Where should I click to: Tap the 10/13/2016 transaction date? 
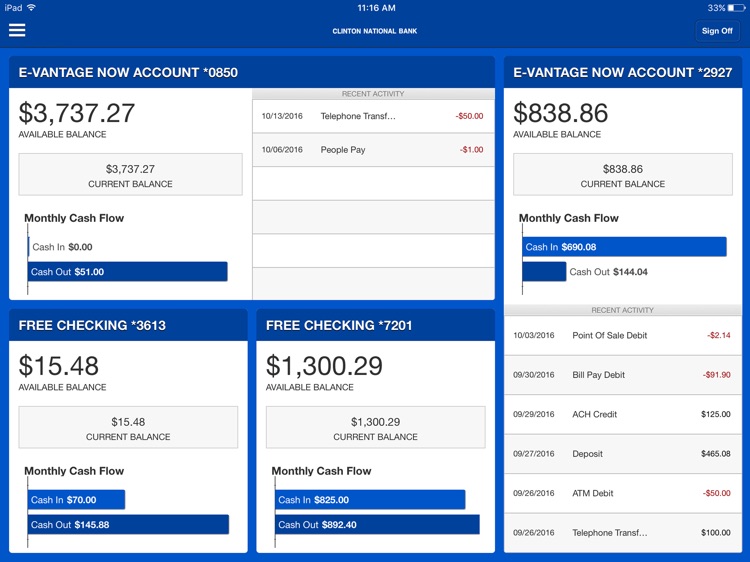[x=282, y=116]
